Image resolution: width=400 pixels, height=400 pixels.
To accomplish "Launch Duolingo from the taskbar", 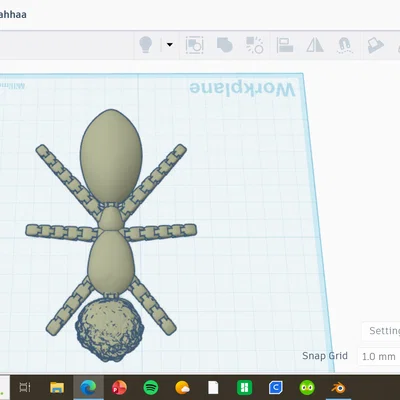I will pyautogui.click(x=307, y=388).
